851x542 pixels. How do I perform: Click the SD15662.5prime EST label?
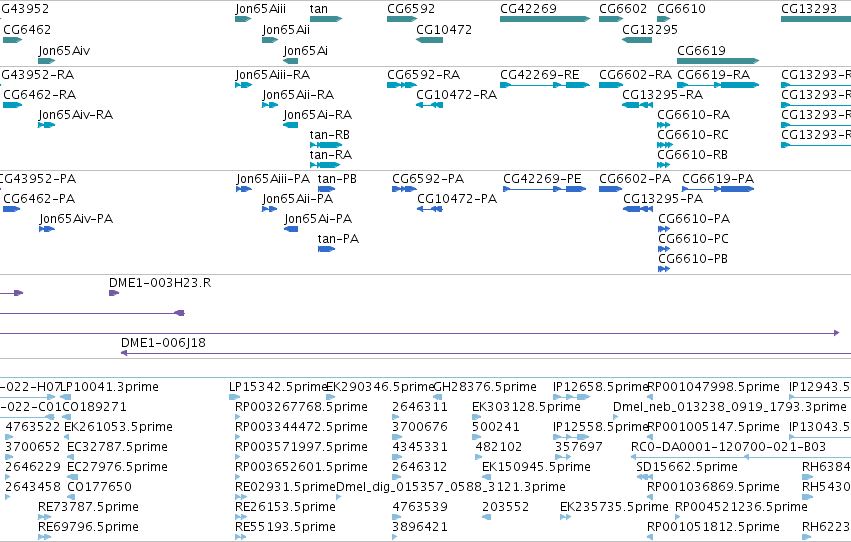[x=687, y=467]
